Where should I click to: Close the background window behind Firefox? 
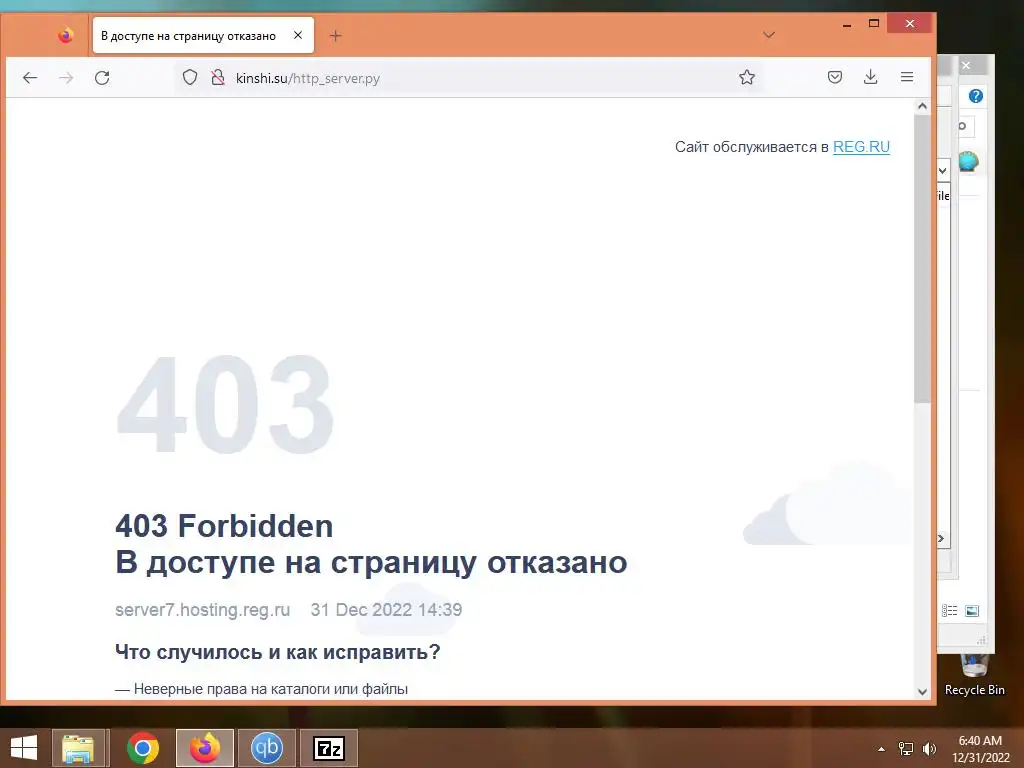tap(967, 65)
